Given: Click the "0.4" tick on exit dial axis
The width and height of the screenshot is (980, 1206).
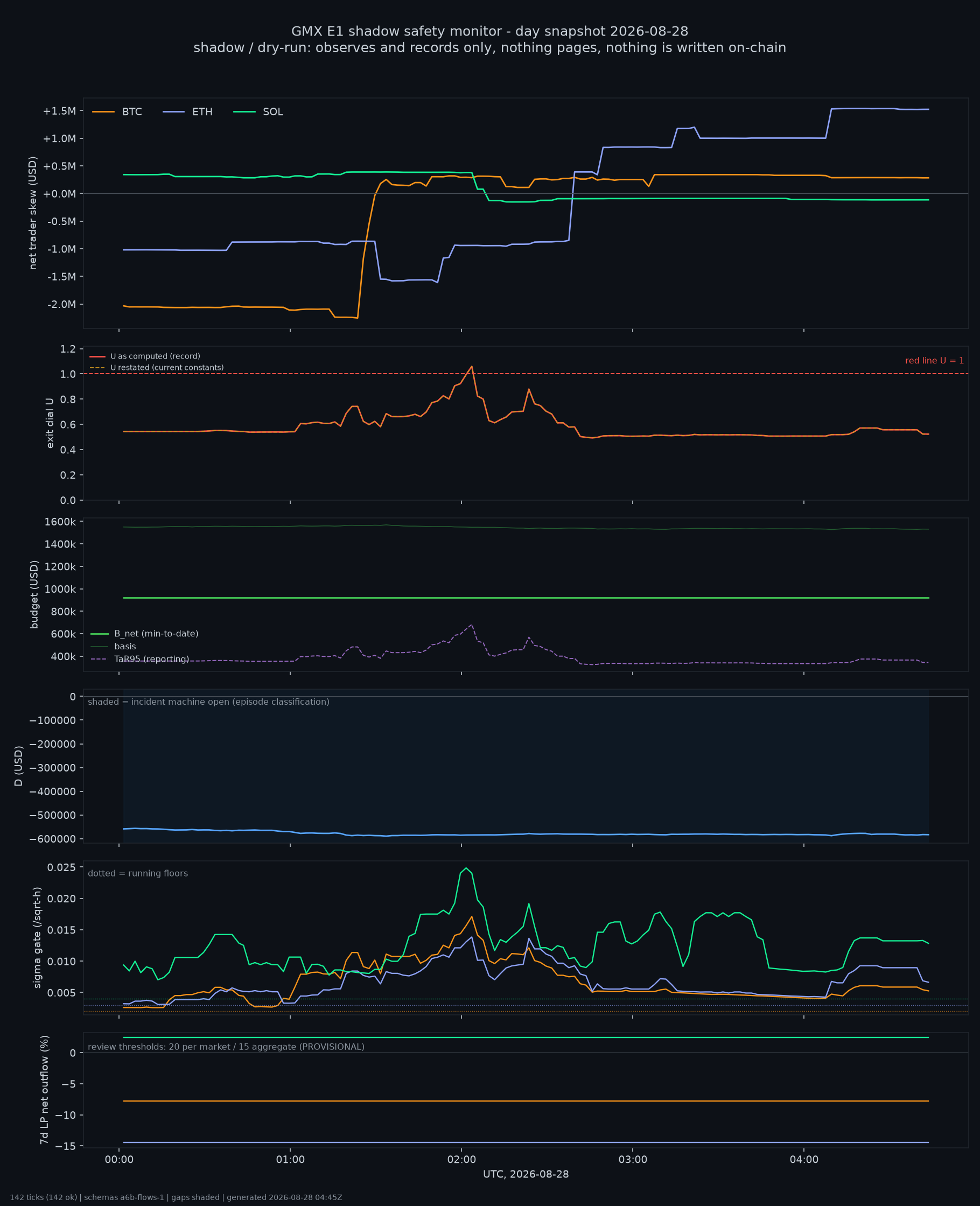Looking at the screenshot, I should click(x=68, y=450).
